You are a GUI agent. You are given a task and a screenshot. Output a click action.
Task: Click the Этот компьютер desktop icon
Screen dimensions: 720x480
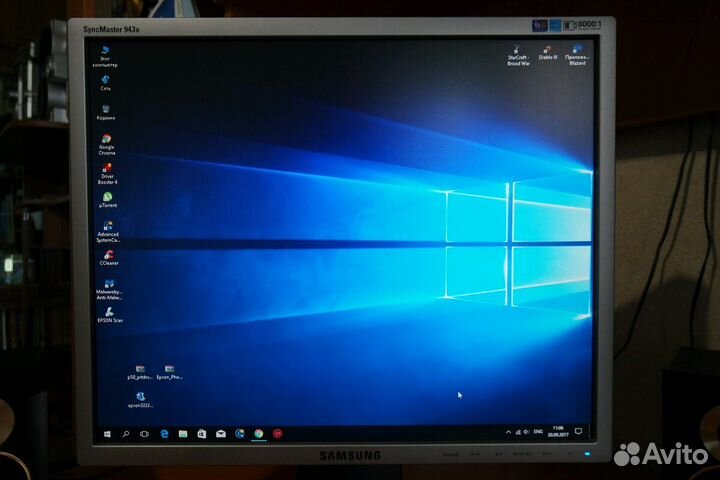[x=105, y=50]
